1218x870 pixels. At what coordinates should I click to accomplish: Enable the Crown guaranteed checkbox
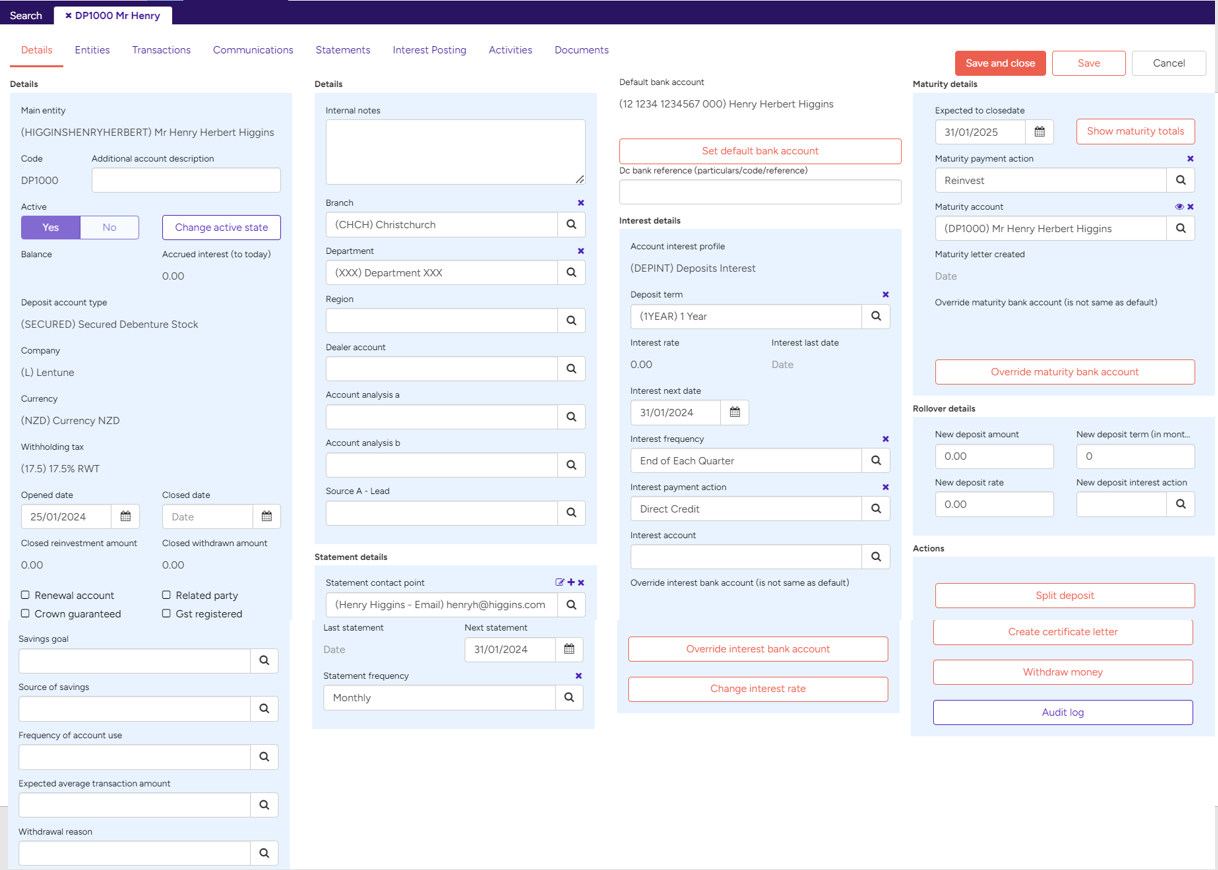pyautogui.click(x=26, y=613)
